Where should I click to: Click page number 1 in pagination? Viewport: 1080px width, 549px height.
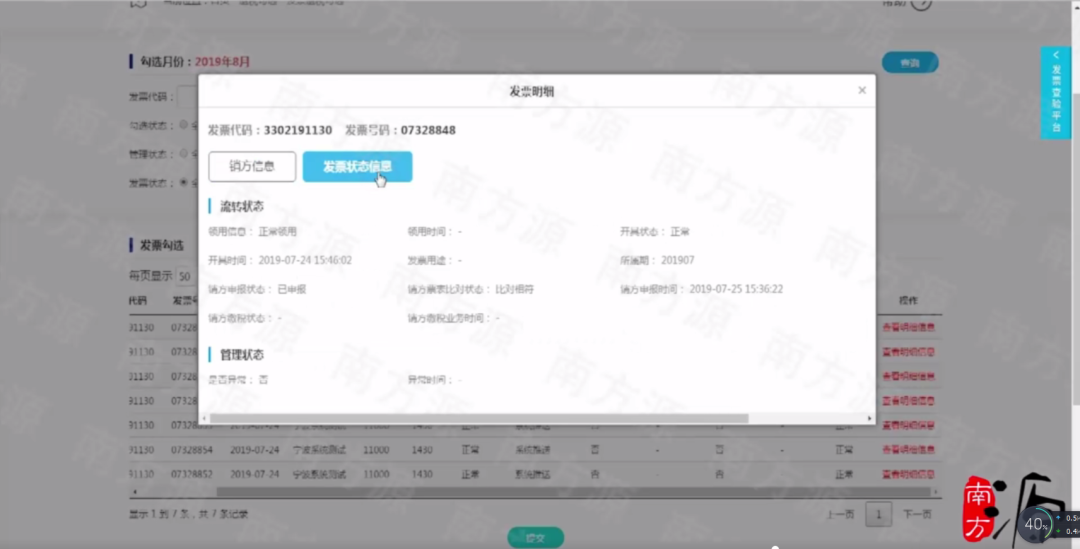coord(879,514)
